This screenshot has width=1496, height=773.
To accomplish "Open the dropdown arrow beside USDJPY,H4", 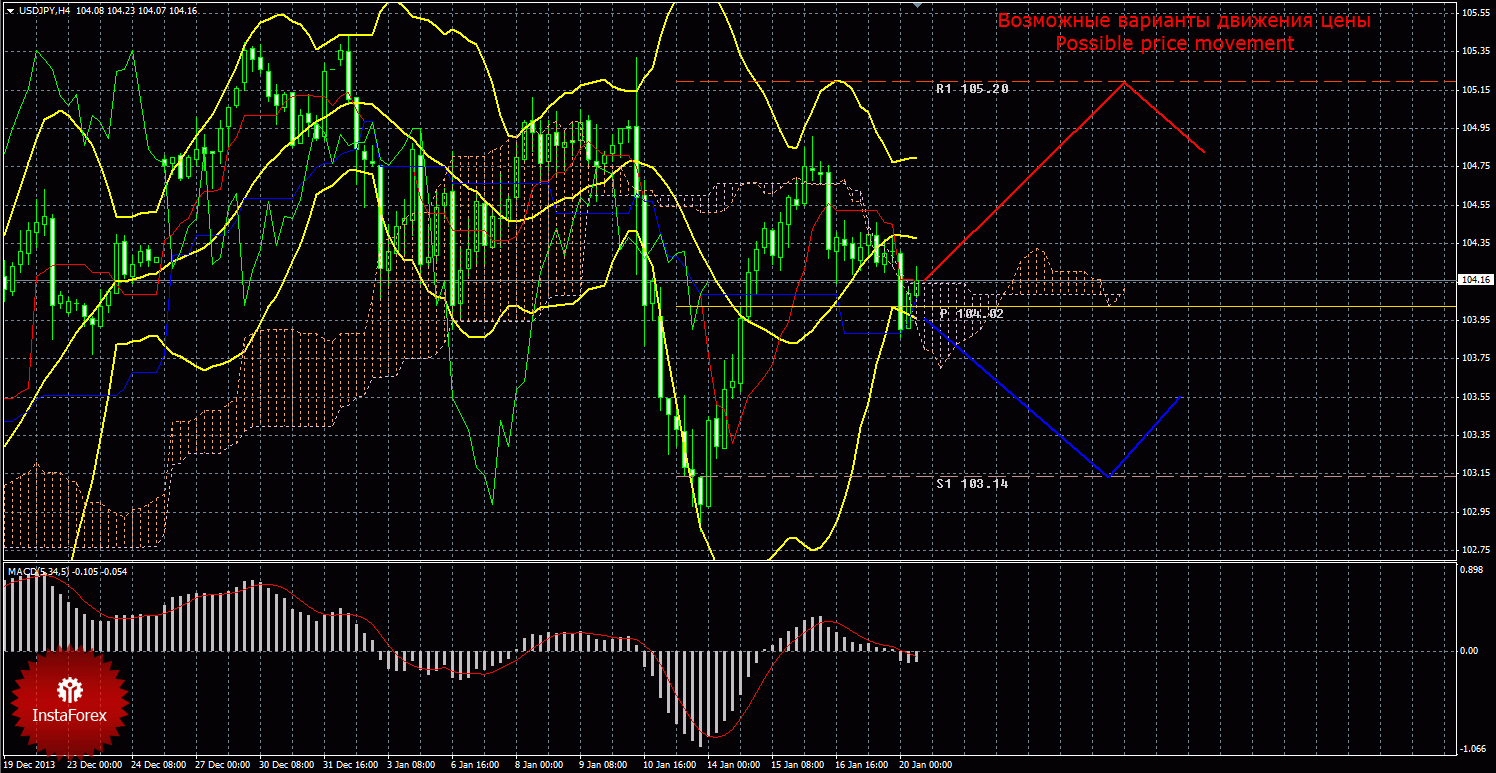I will tap(9, 10).
